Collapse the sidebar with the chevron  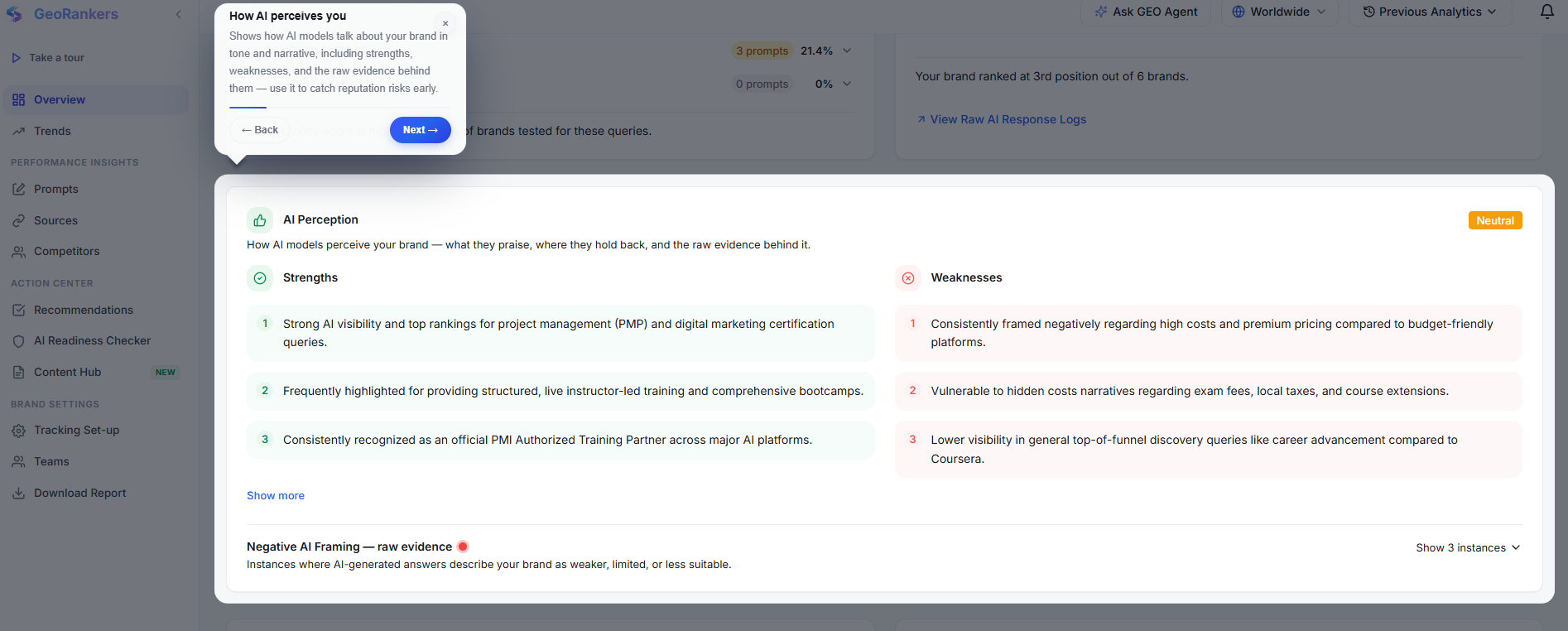178,14
